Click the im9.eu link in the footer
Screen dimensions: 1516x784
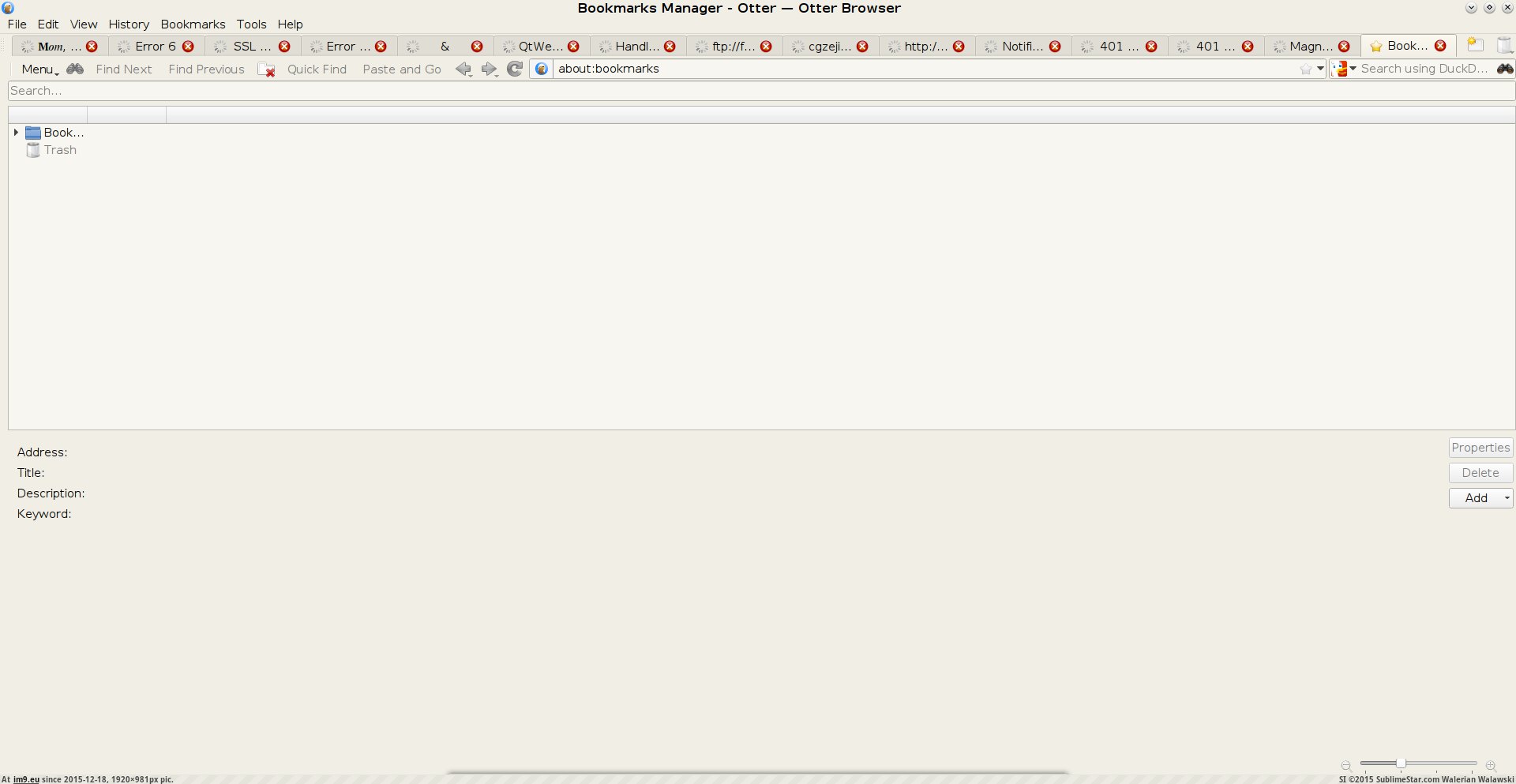(26, 779)
